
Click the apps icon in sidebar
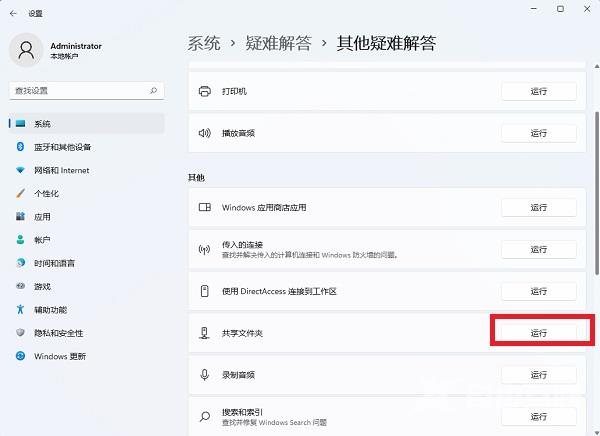click(x=20, y=216)
